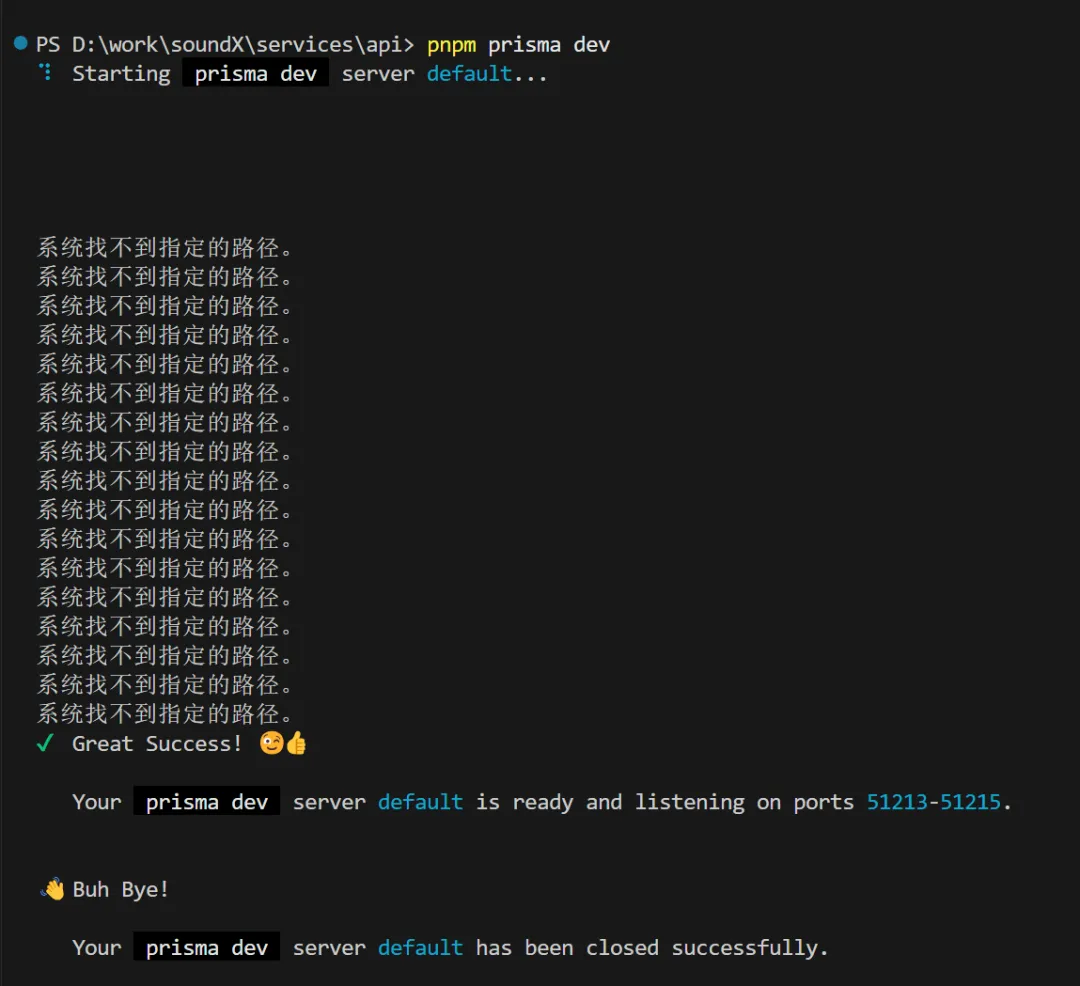Click the port range 51213-51215
1080x986 pixels.
pyautogui.click(x=933, y=802)
